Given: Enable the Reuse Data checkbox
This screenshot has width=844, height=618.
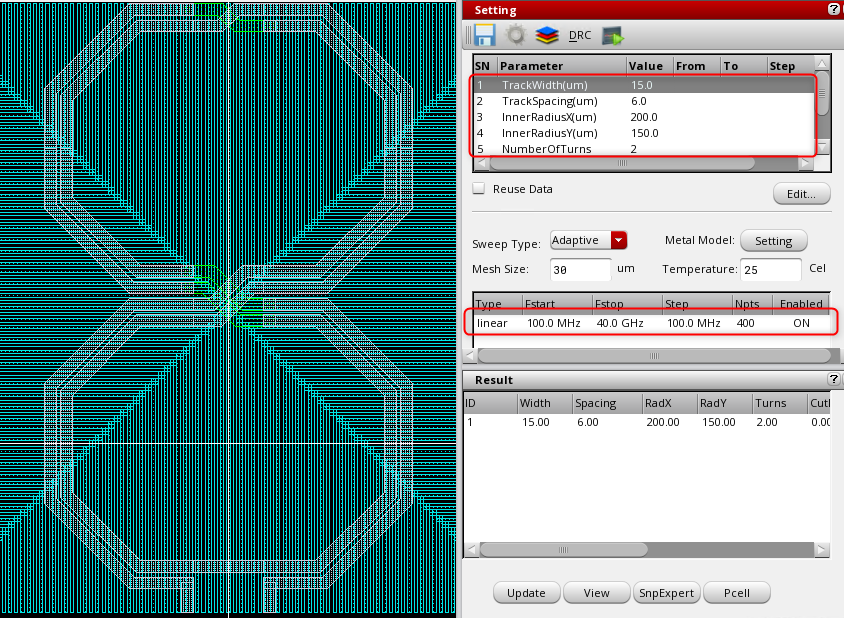Looking at the screenshot, I should click(479, 189).
